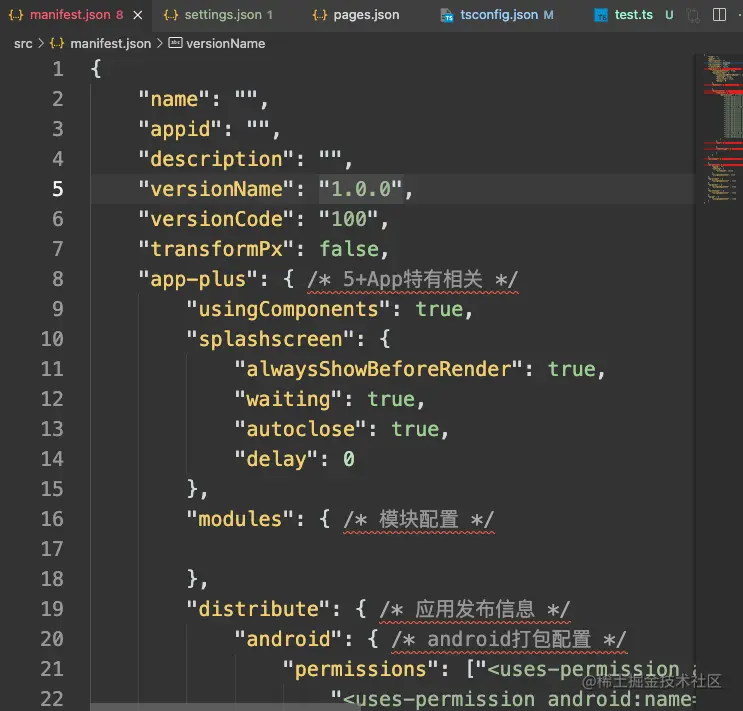Click line number 1 in the gutter
743x711 pixels.
click(58, 69)
